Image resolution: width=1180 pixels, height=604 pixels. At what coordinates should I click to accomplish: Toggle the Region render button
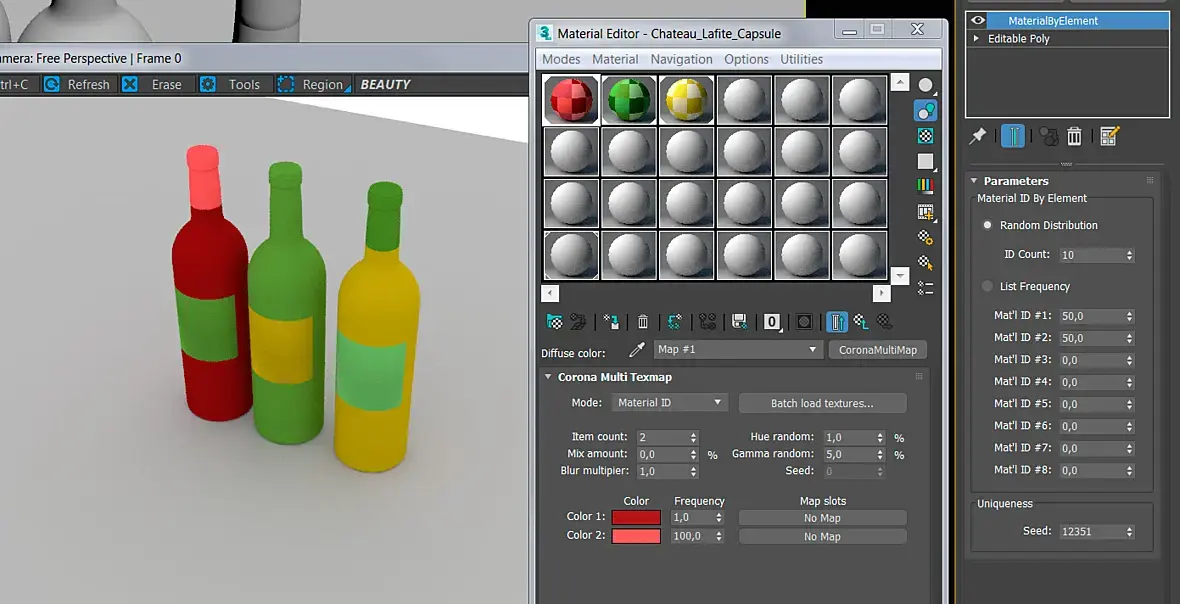tap(312, 84)
